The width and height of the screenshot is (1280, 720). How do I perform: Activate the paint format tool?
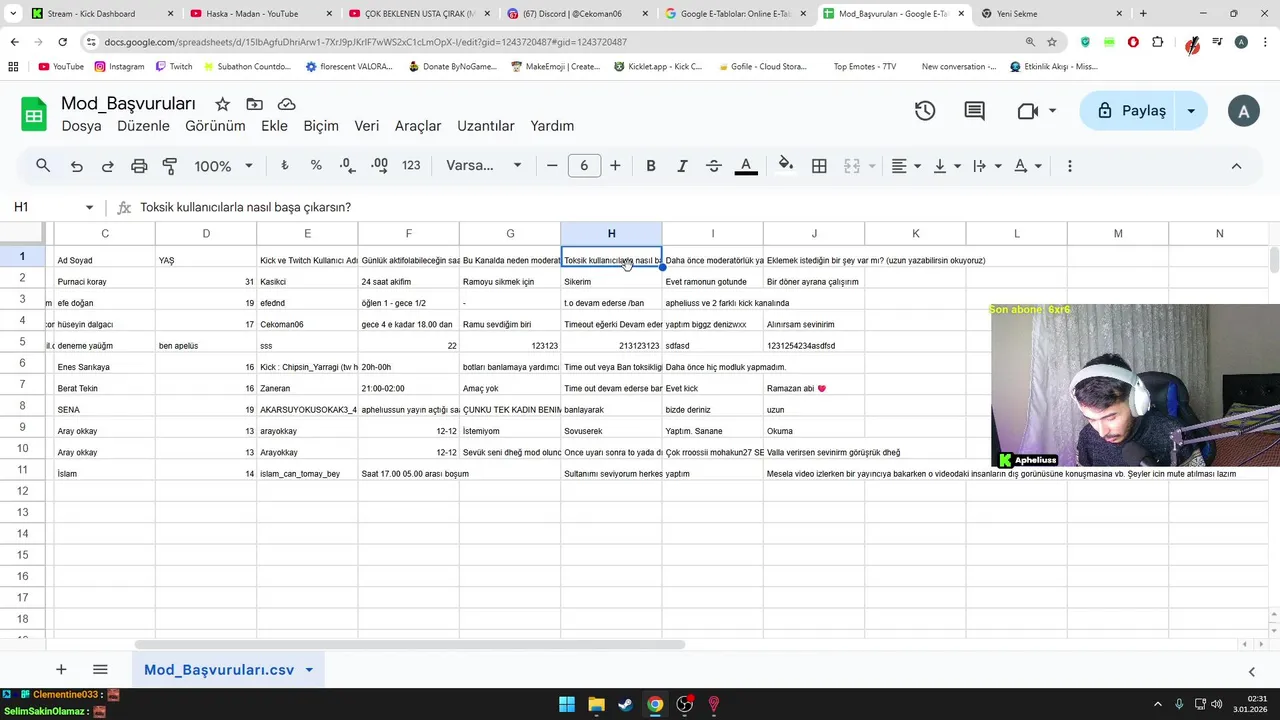[170, 166]
